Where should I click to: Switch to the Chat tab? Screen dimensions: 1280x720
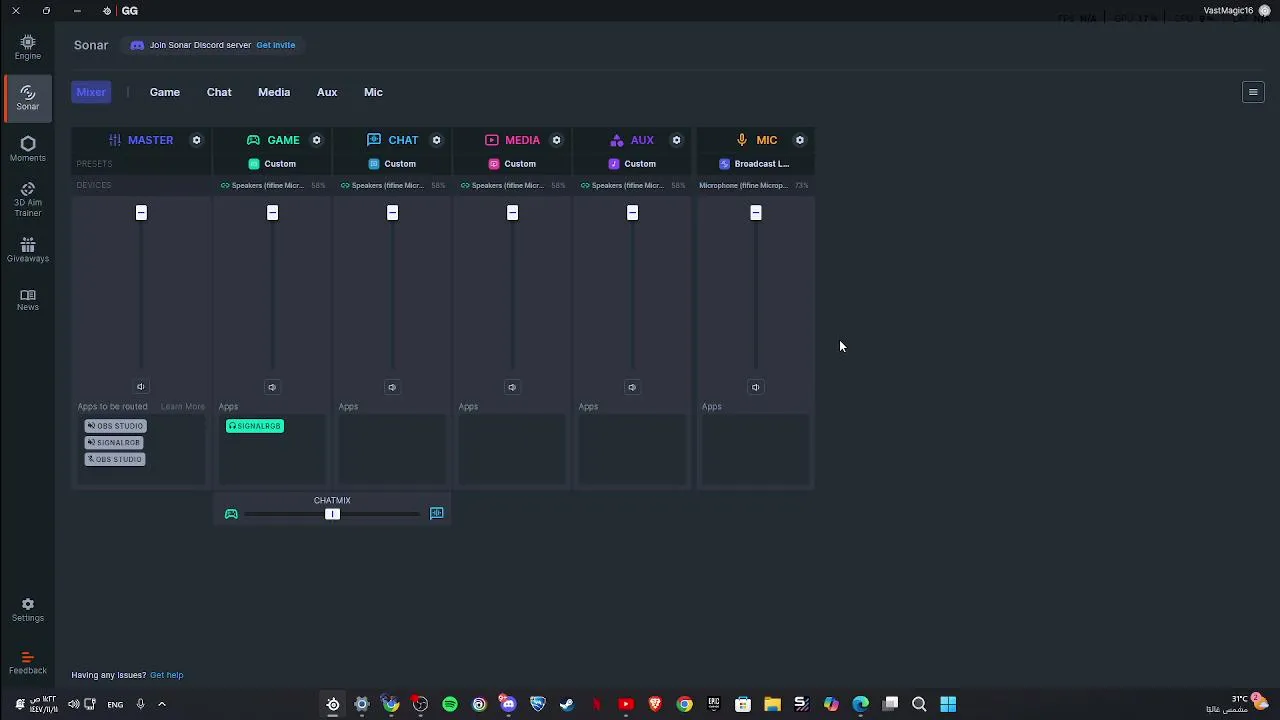[219, 92]
